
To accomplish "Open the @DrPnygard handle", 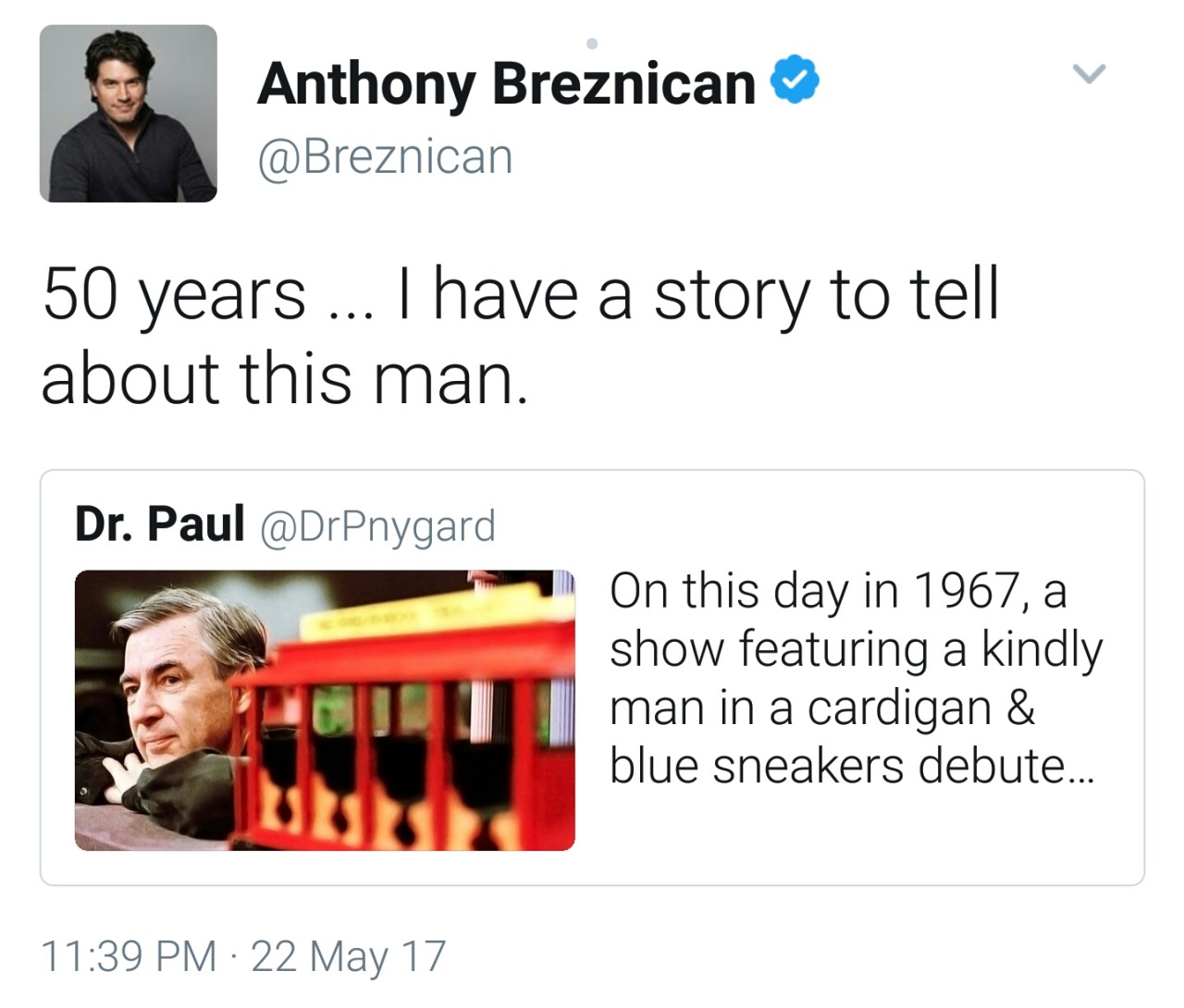I will [377, 525].
